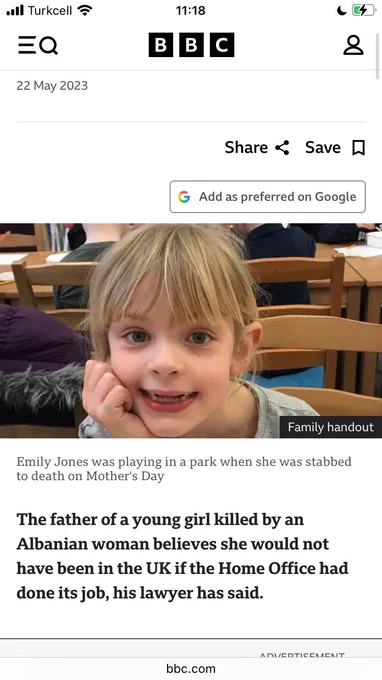382x680 pixels.
Task: Tap the cellular signal bars
Action: (x=15, y=10)
